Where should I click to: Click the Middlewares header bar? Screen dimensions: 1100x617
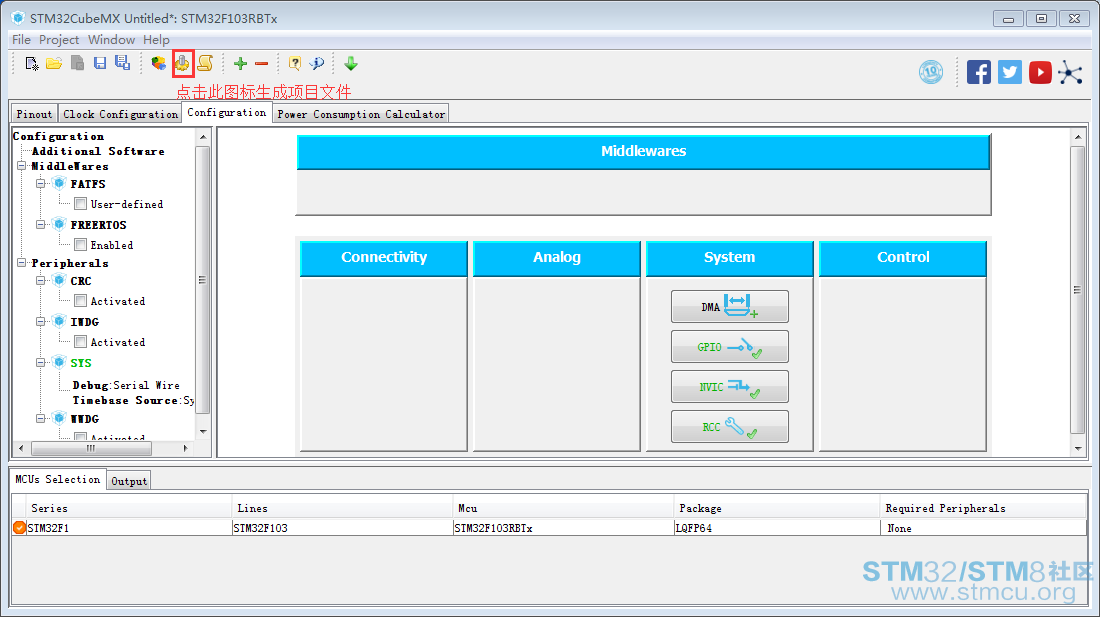643,151
